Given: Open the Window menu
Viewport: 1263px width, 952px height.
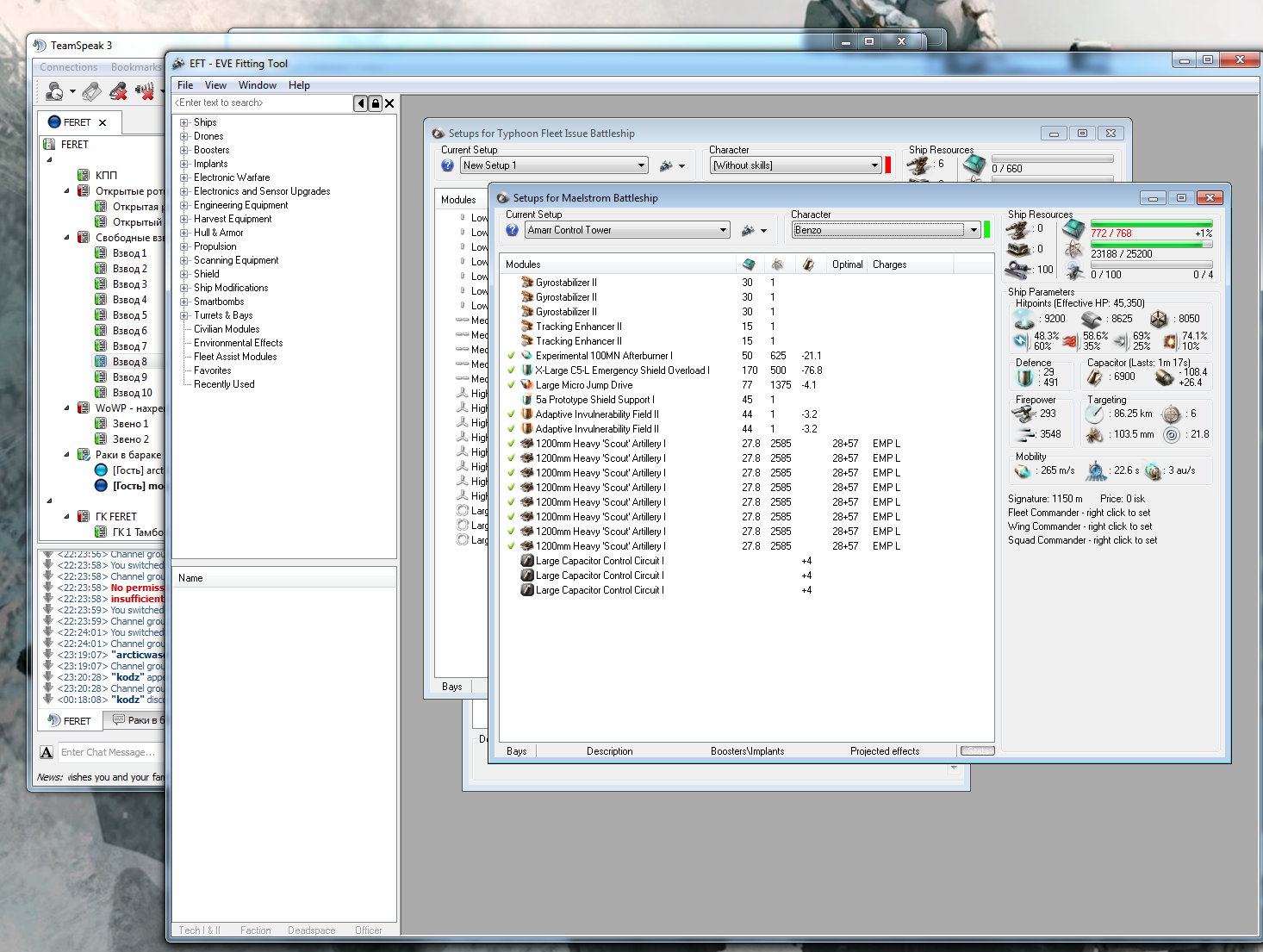Looking at the screenshot, I should pos(257,85).
